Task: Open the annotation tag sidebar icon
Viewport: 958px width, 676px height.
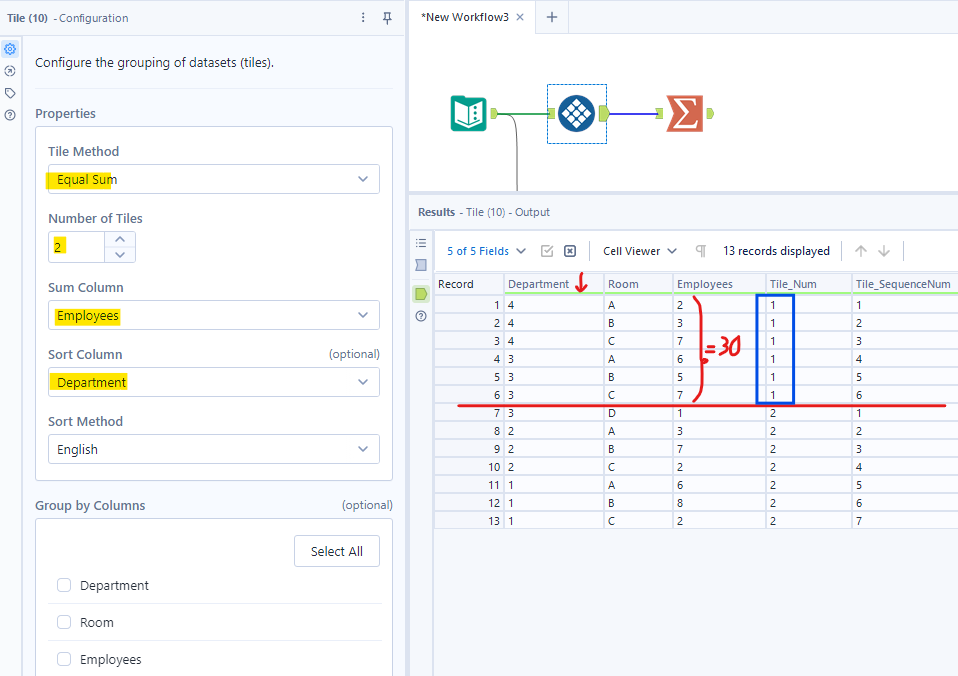Action: (10, 93)
